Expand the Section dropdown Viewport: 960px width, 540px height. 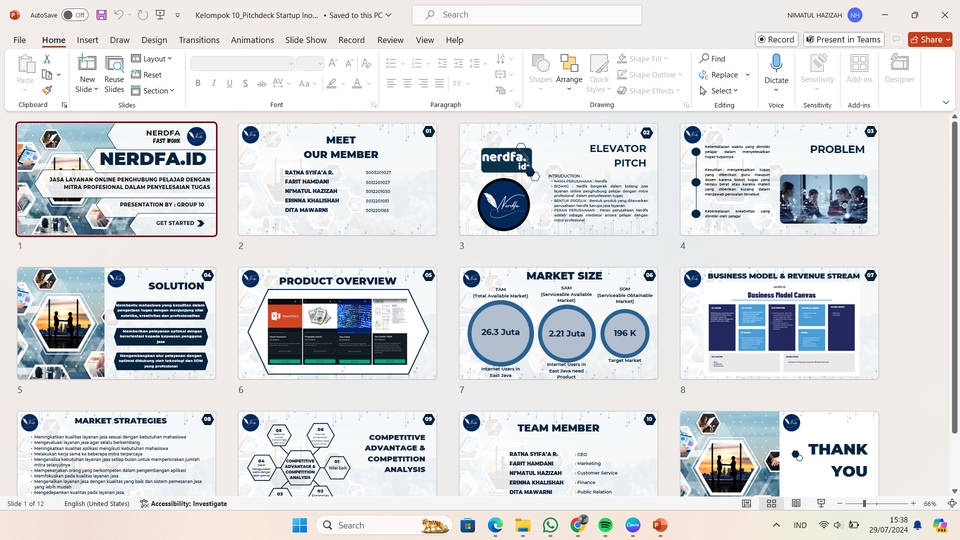click(x=152, y=91)
